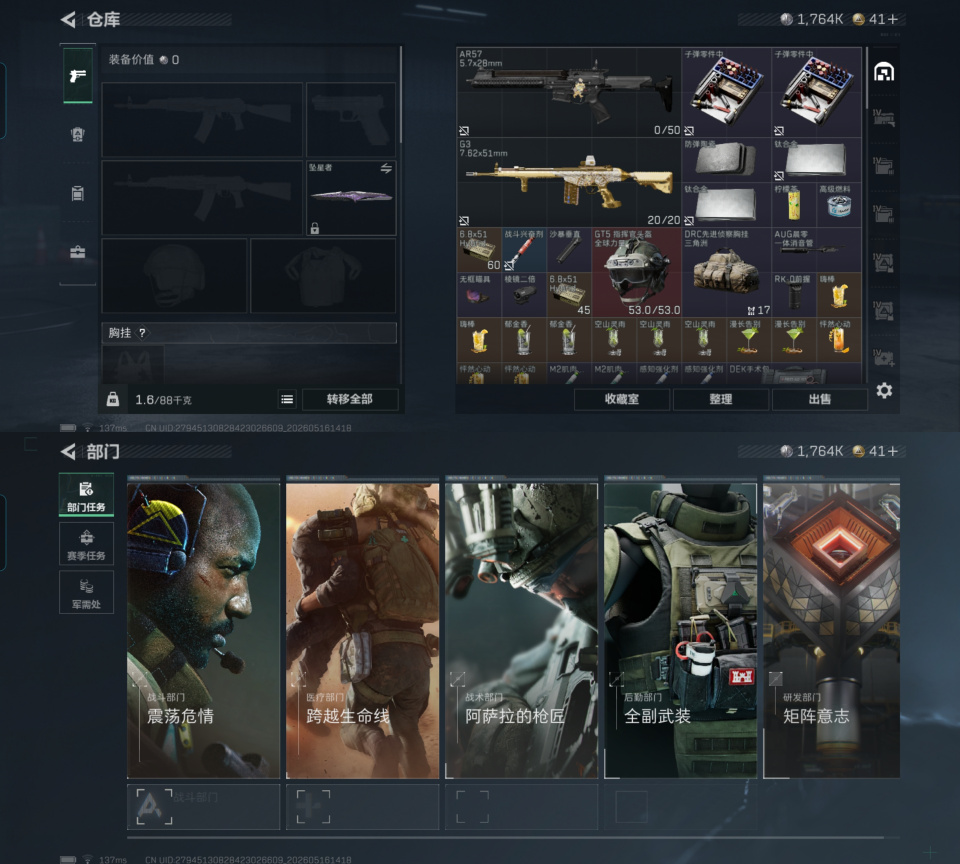Click the question mark next to 胸挂
Screen dimensions: 960x864
[x=142, y=332]
